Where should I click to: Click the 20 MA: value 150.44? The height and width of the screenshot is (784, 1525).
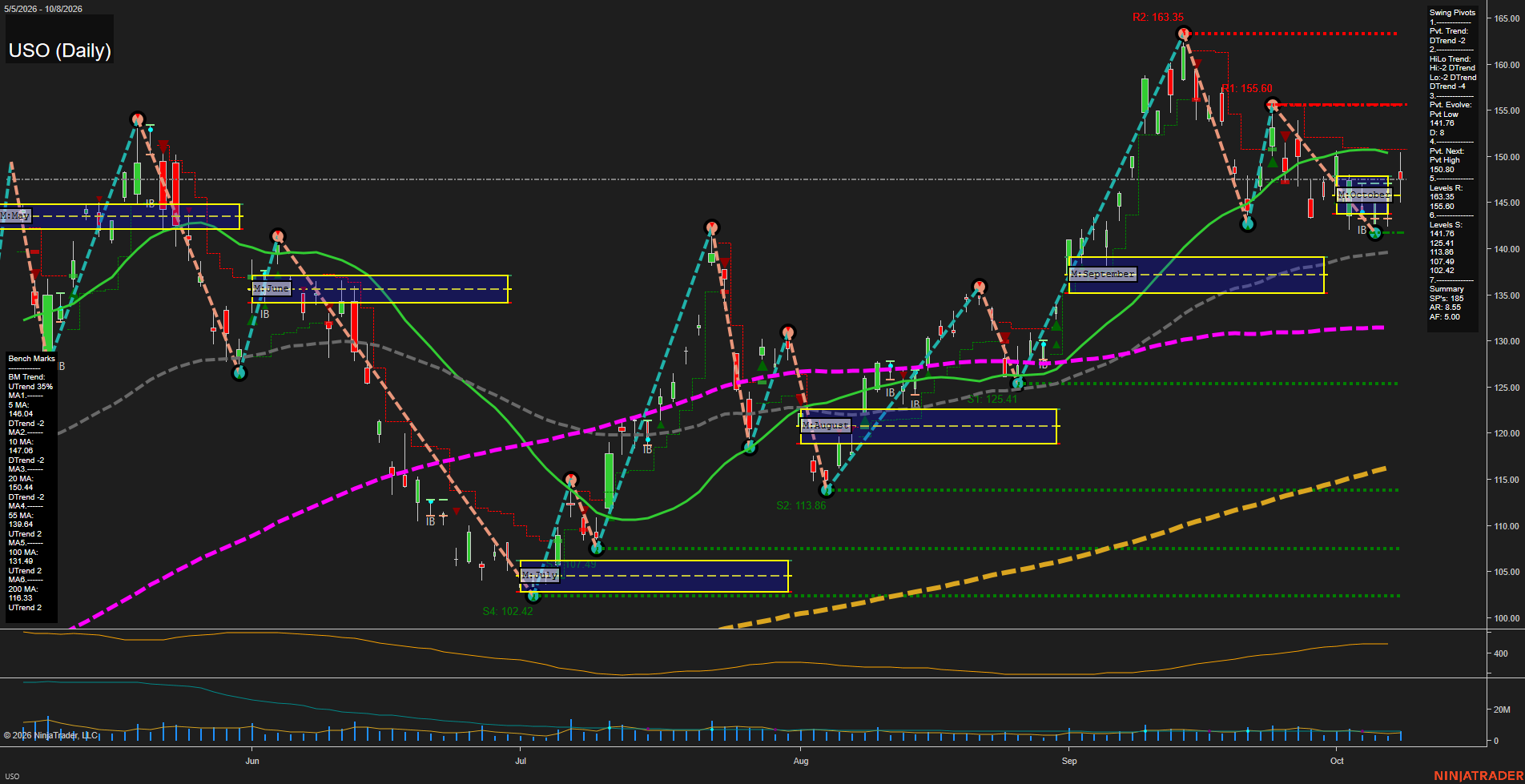click(21, 488)
